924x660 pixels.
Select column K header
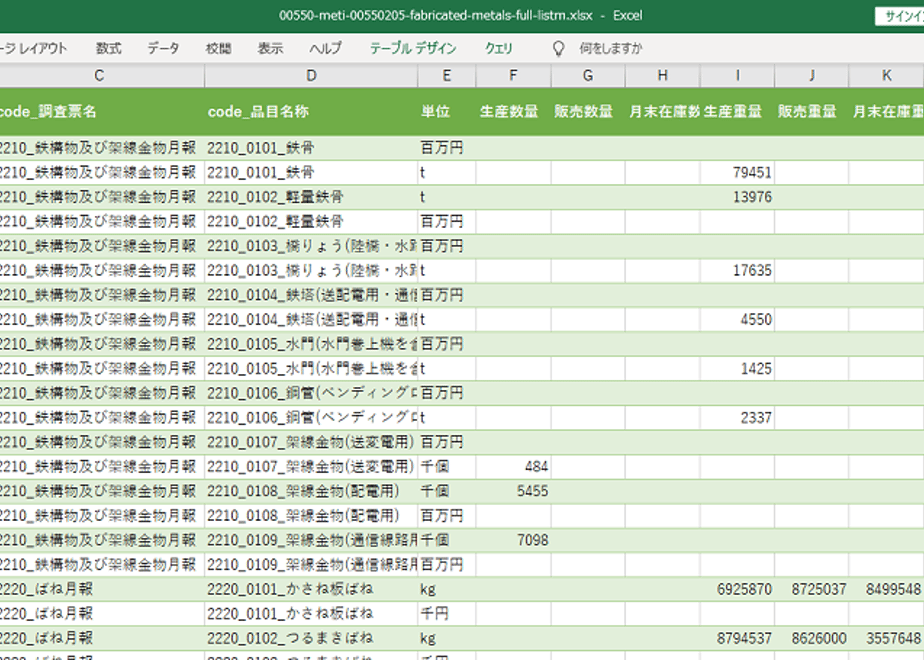point(886,75)
